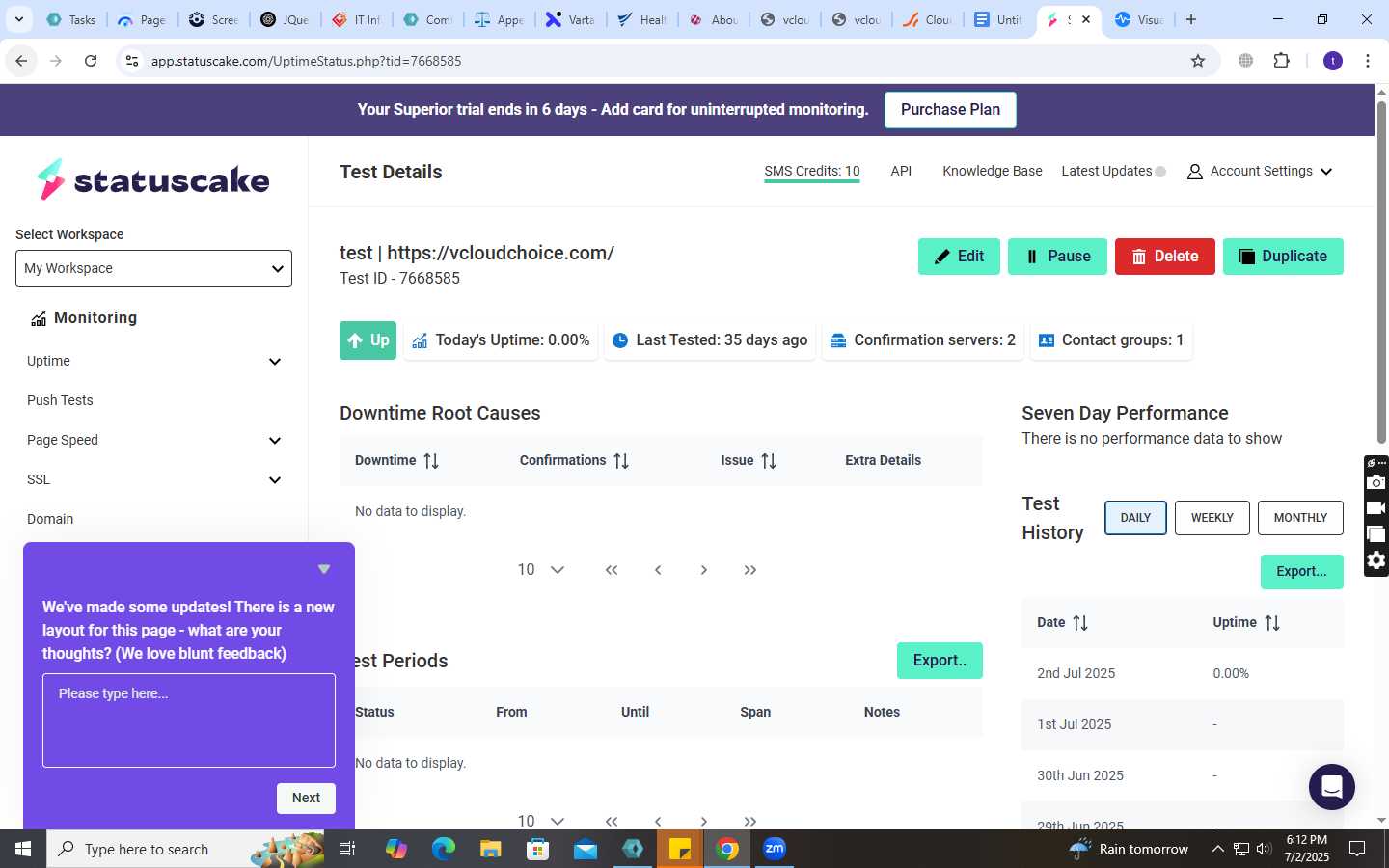Click the Confirmation servers: 2 badge

922,340
